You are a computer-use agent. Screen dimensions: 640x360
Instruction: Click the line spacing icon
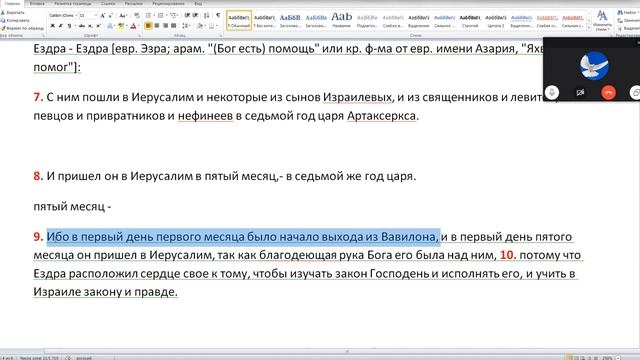point(185,26)
